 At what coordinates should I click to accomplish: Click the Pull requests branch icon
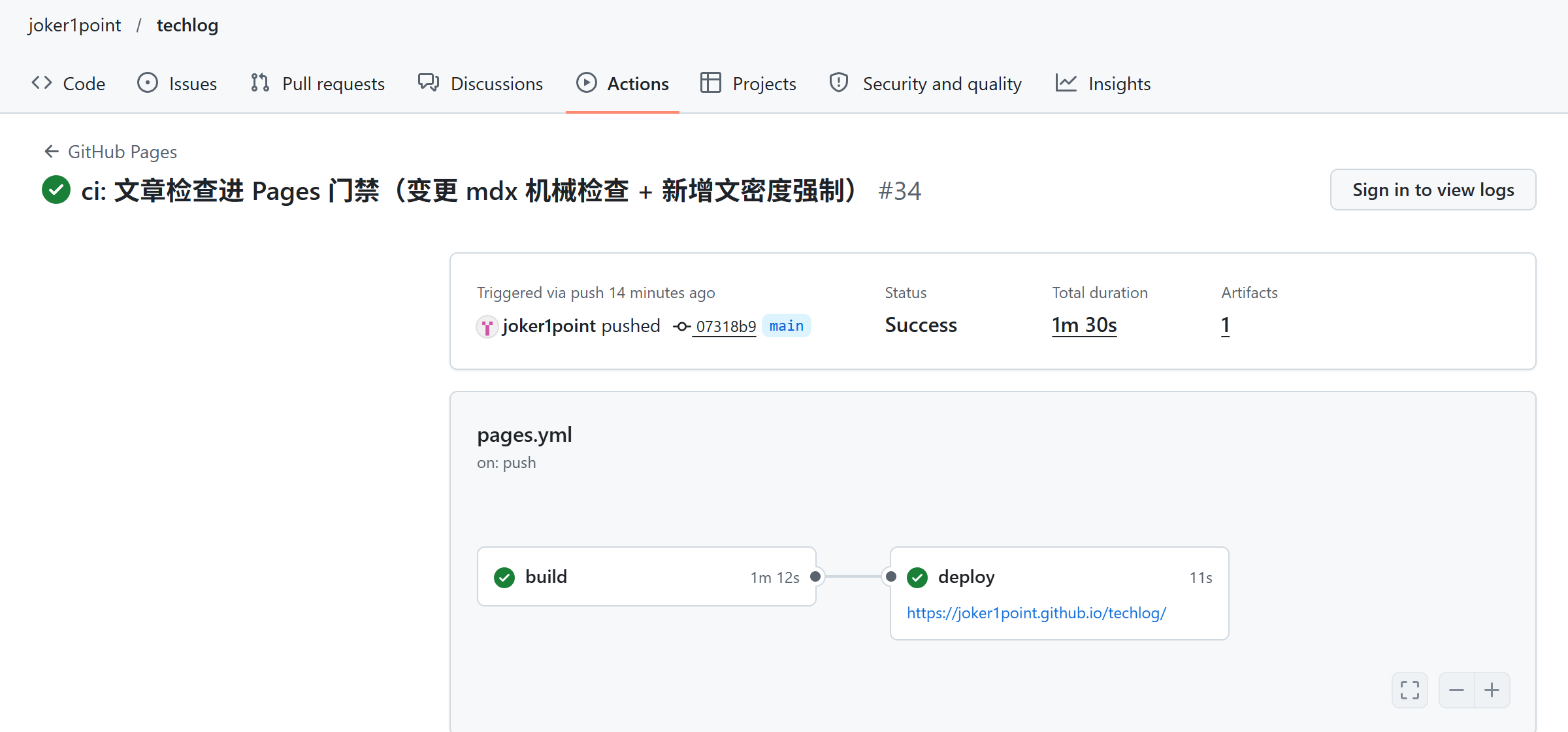point(260,83)
